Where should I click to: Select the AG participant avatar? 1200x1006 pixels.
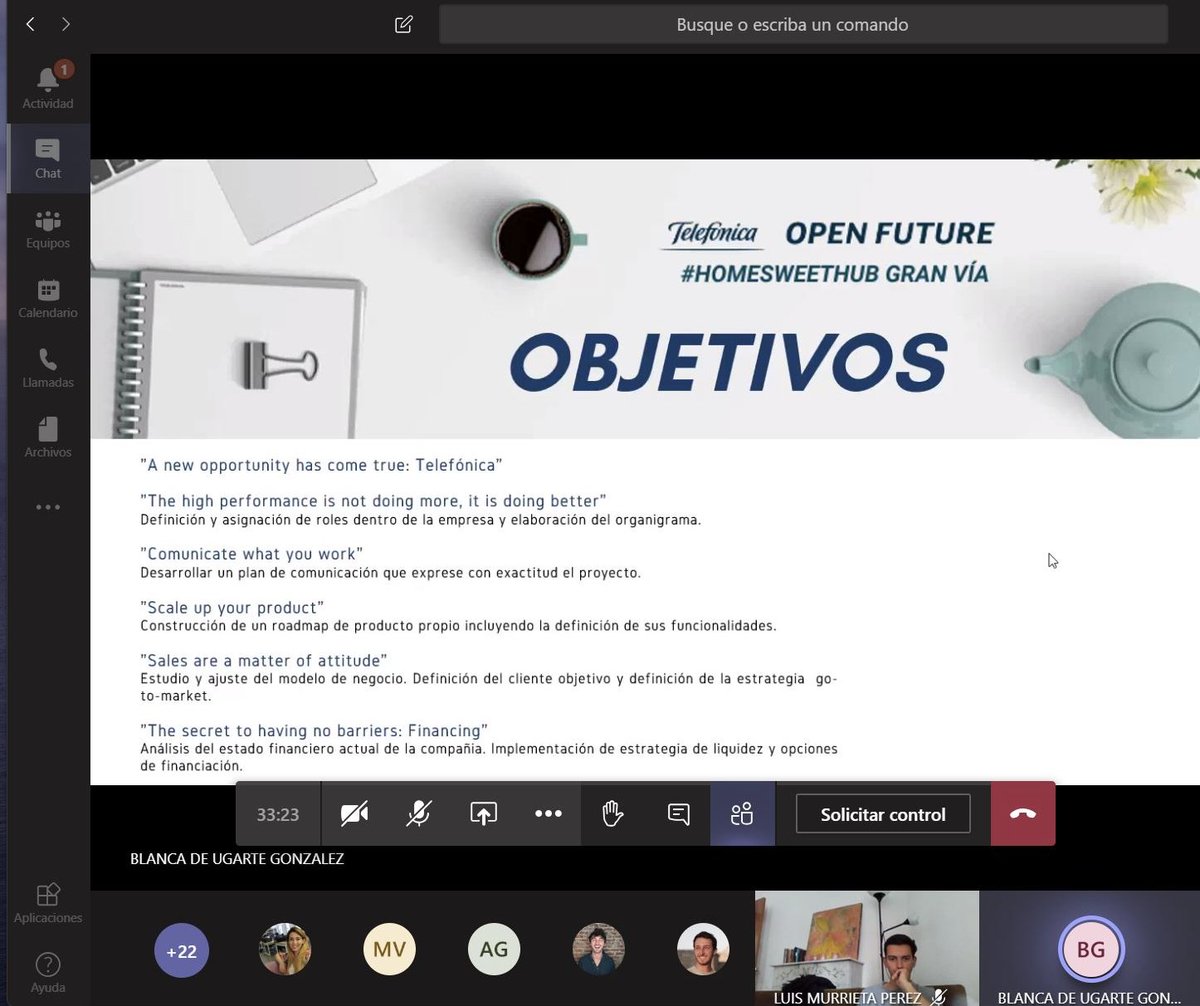point(494,950)
